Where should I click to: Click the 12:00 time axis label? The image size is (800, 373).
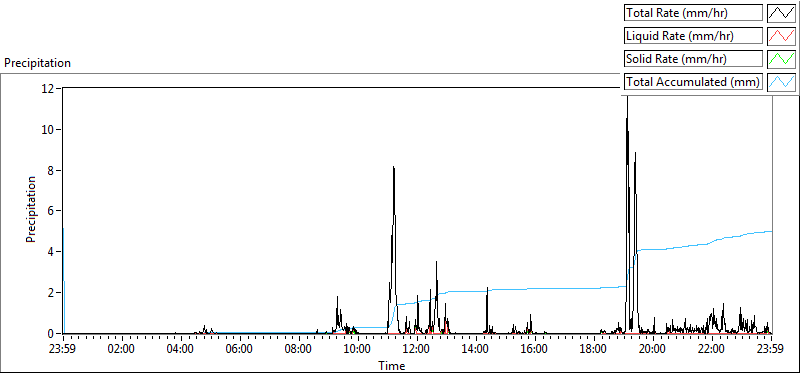417,350
